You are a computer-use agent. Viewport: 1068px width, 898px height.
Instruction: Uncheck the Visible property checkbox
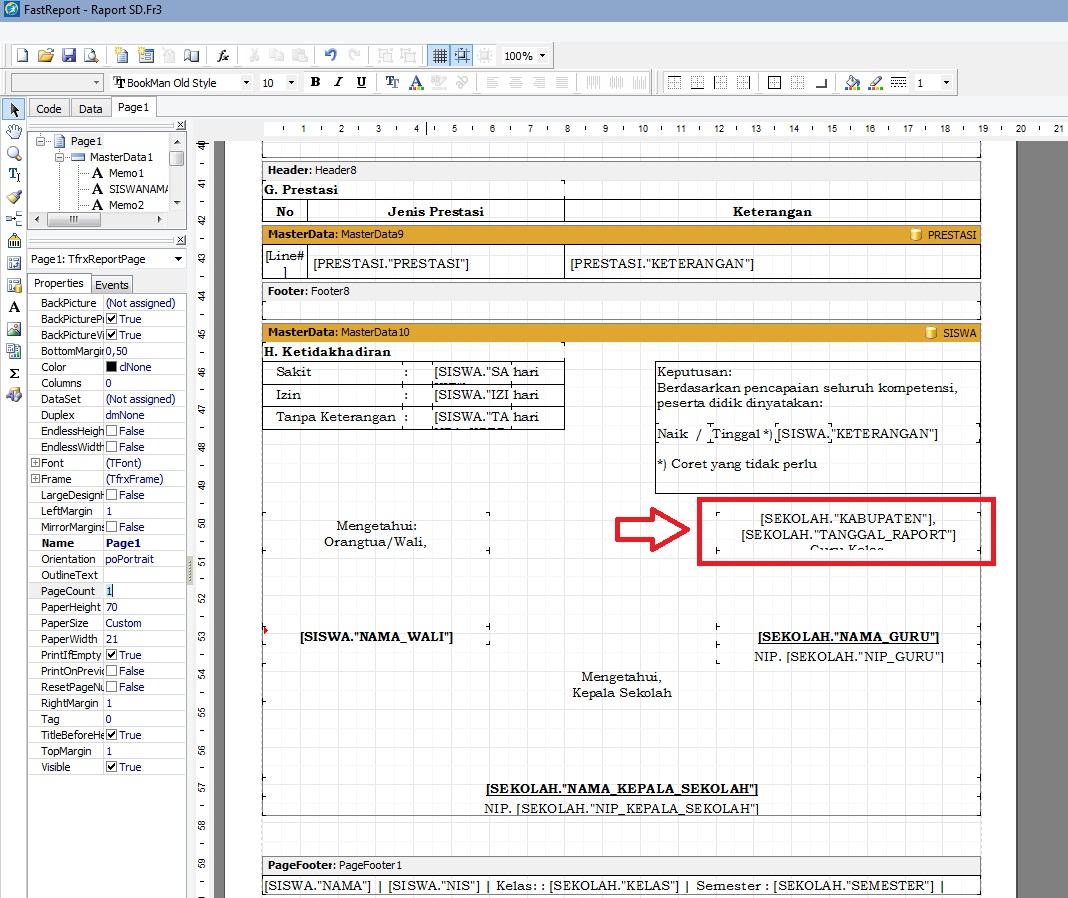tap(112, 767)
